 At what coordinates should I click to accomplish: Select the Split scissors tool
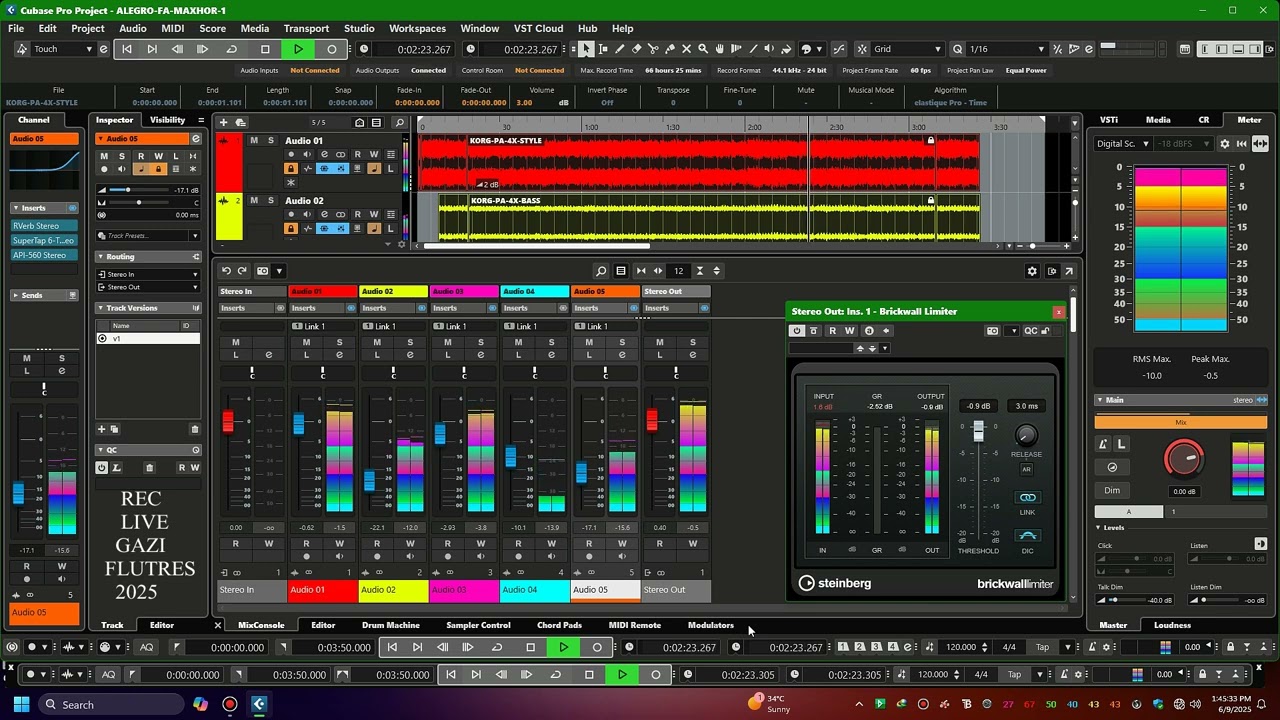pos(654,49)
